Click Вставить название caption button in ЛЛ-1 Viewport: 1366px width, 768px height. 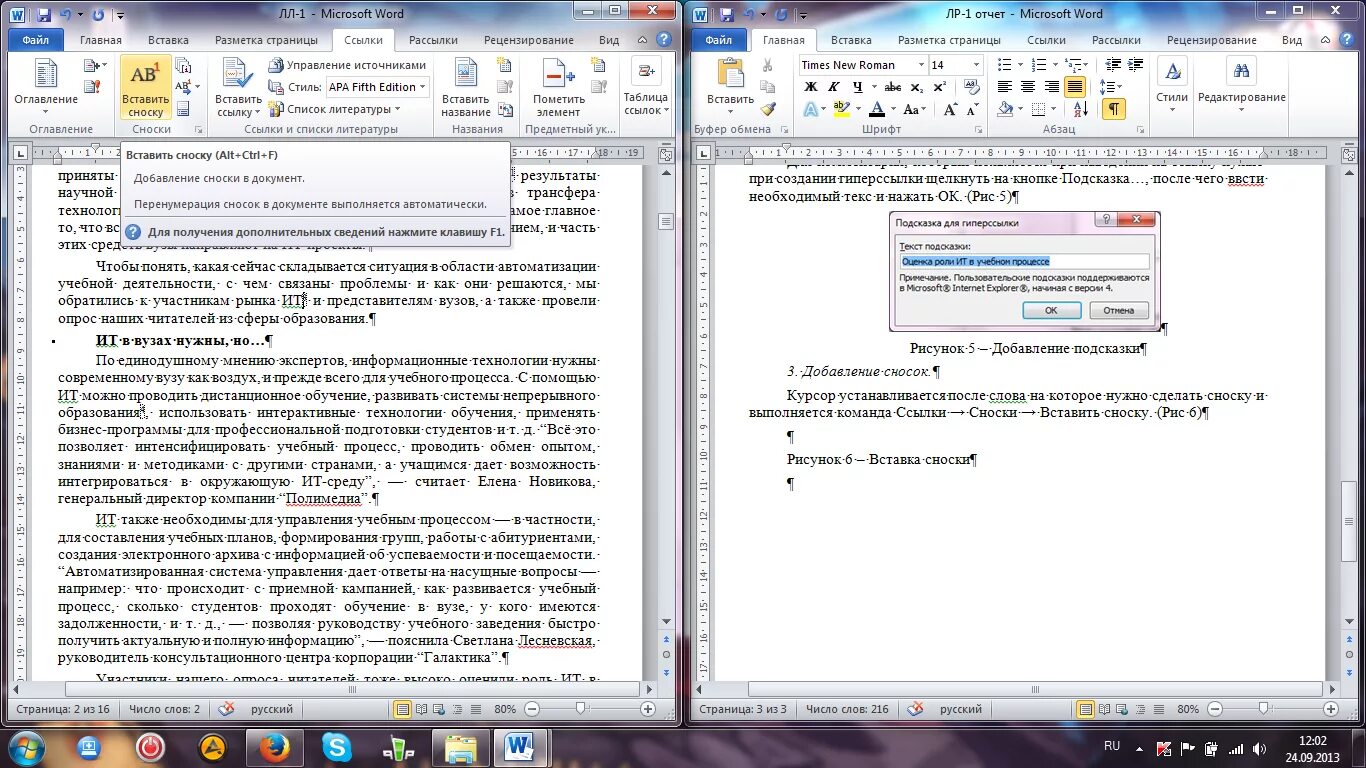click(x=466, y=89)
